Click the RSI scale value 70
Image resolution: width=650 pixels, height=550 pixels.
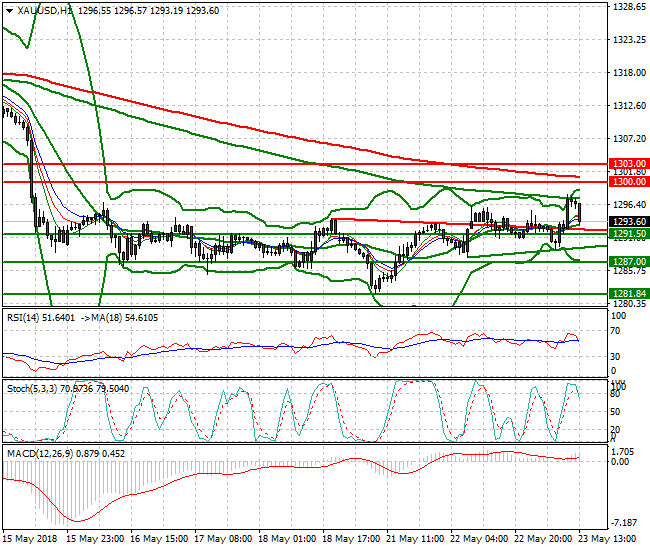coord(615,331)
